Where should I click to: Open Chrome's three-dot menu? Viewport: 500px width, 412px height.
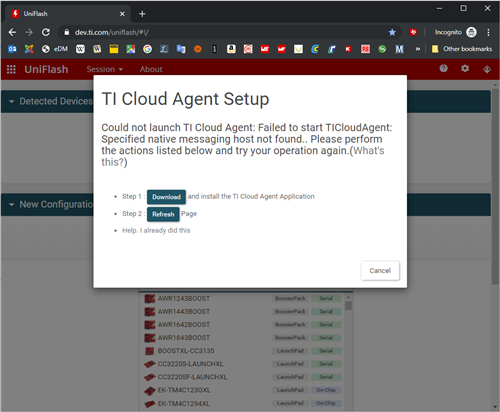point(488,32)
